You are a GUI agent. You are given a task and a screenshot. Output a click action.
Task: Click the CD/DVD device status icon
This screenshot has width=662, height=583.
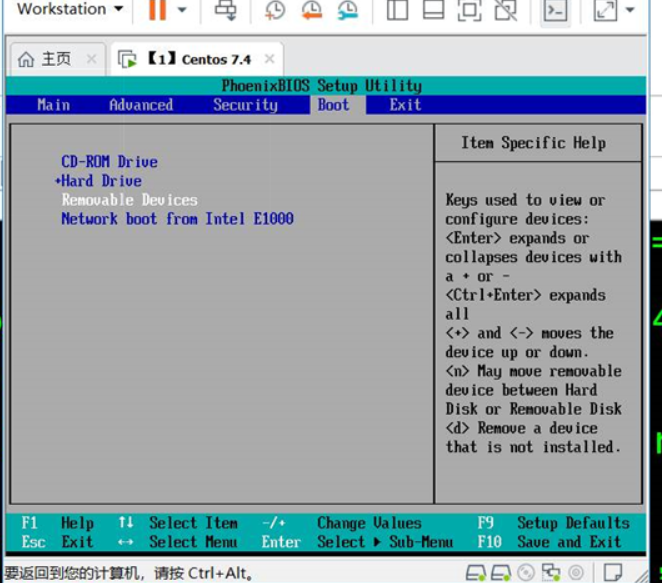tap(526, 573)
